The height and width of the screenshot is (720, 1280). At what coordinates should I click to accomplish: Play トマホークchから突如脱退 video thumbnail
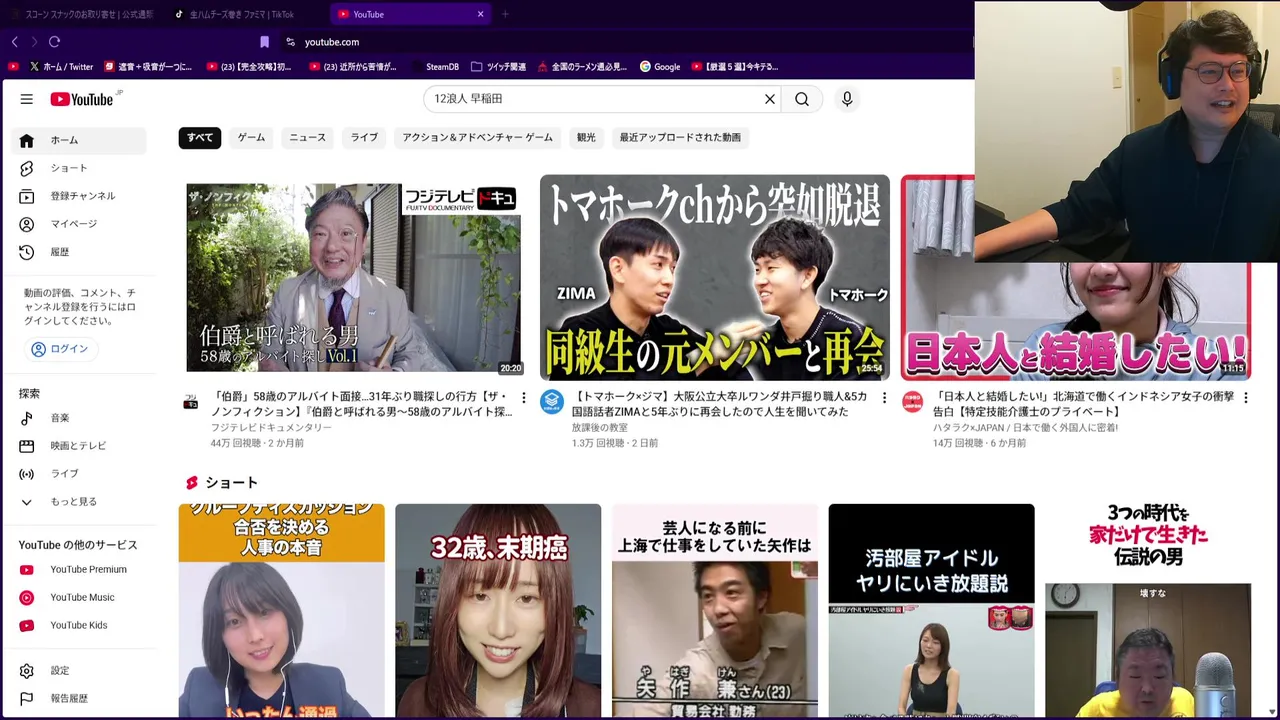(x=714, y=278)
